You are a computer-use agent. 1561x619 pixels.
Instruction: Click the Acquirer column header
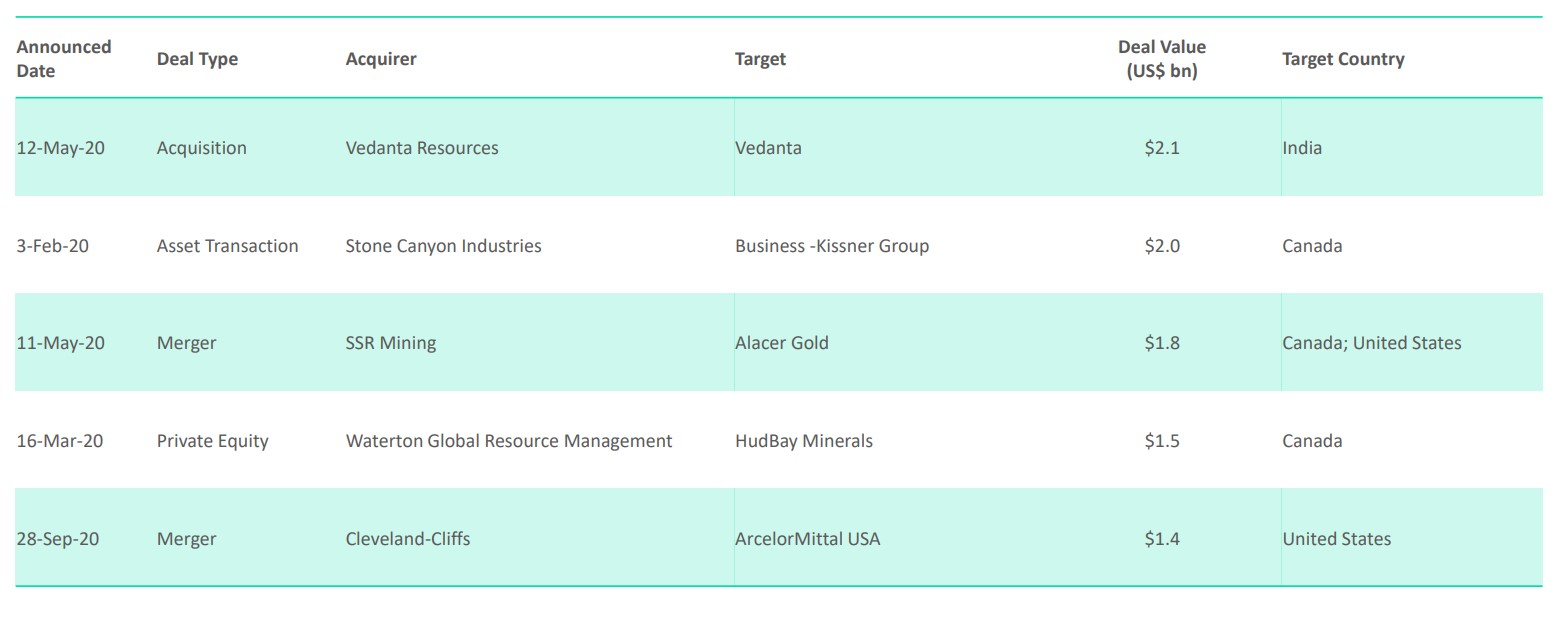coord(381,59)
